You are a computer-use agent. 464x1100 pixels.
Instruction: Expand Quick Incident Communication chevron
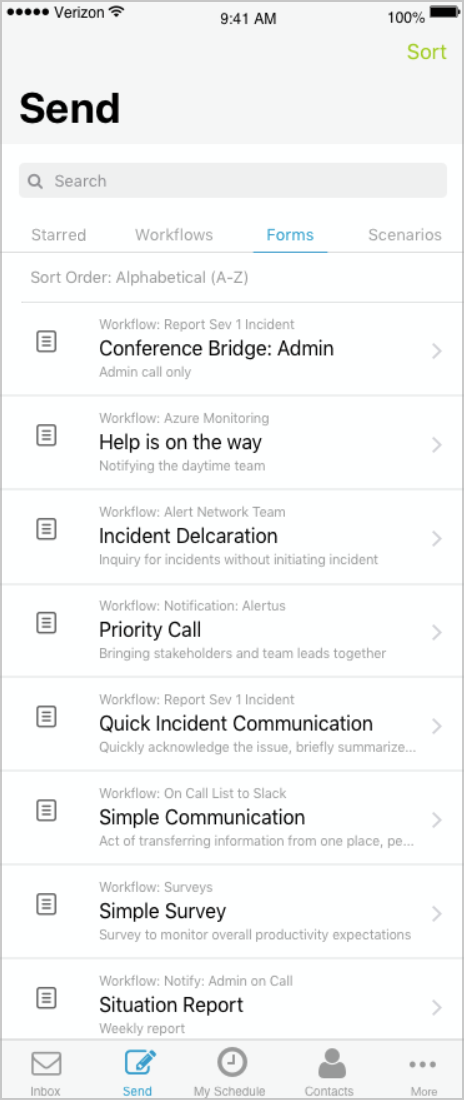[x=437, y=726]
